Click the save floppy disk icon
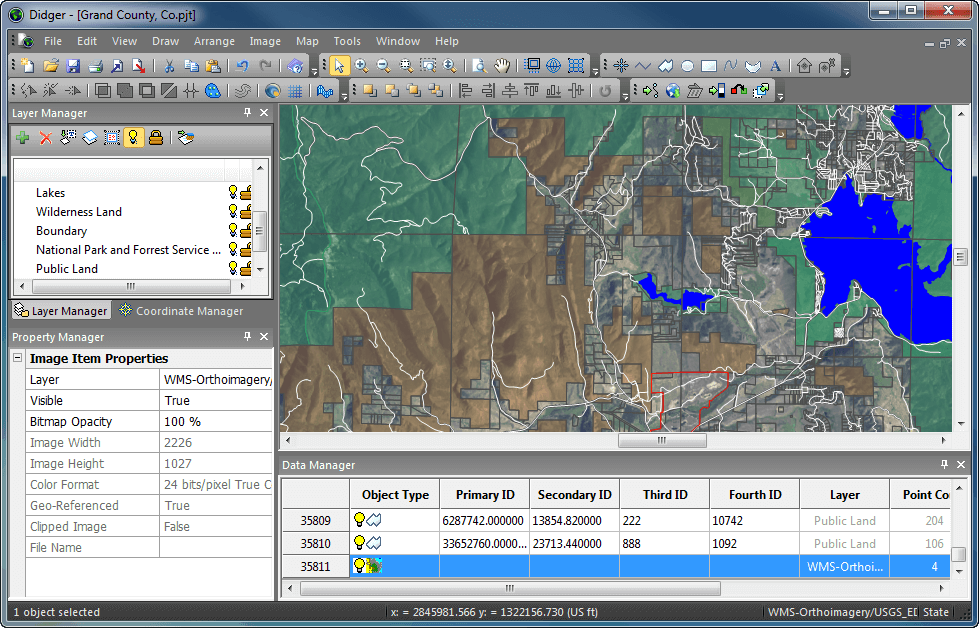The width and height of the screenshot is (979, 628). pyautogui.click(x=73, y=66)
